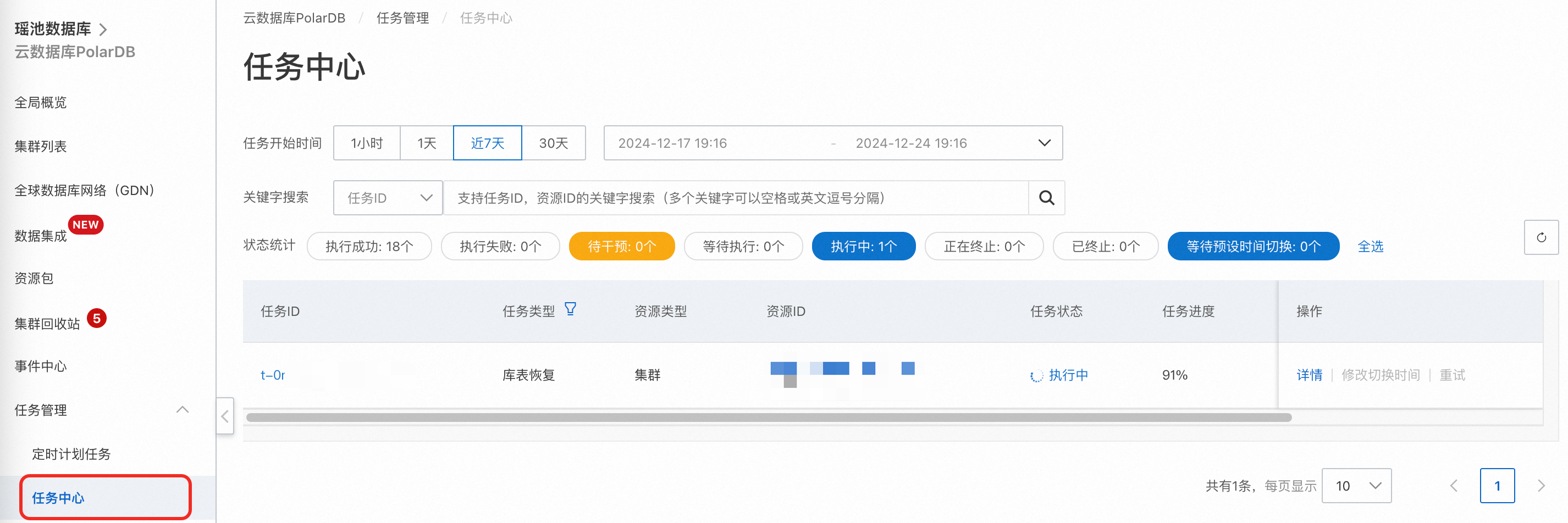Viewport: 1568px width, 523px height.
Task: Click the 集群 resource type cell
Action: pos(647,375)
